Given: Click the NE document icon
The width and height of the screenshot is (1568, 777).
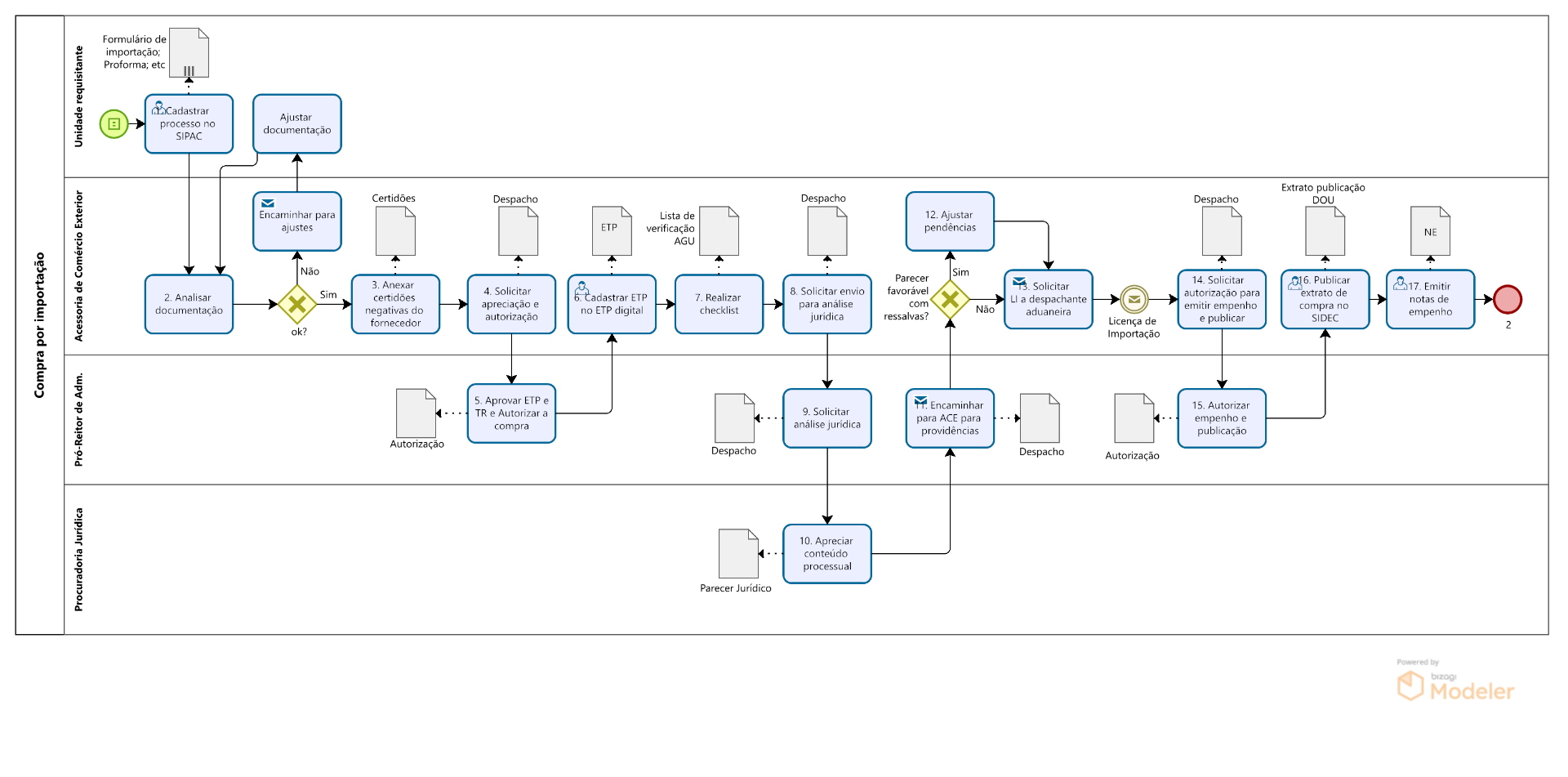Looking at the screenshot, I should pos(1430,231).
